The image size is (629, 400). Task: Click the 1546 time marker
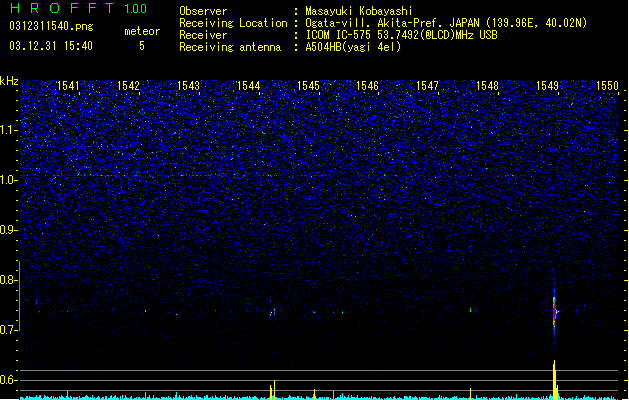[367, 86]
